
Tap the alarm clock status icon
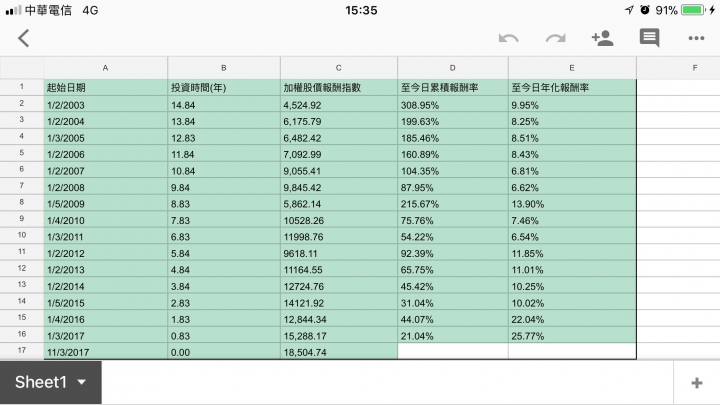[x=645, y=10]
